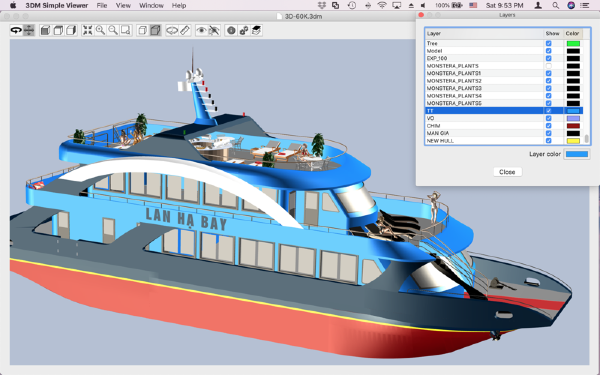Click the zoom extents icon
Image resolution: width=600 pixels, height=375 pixels.
click(88, 30)
